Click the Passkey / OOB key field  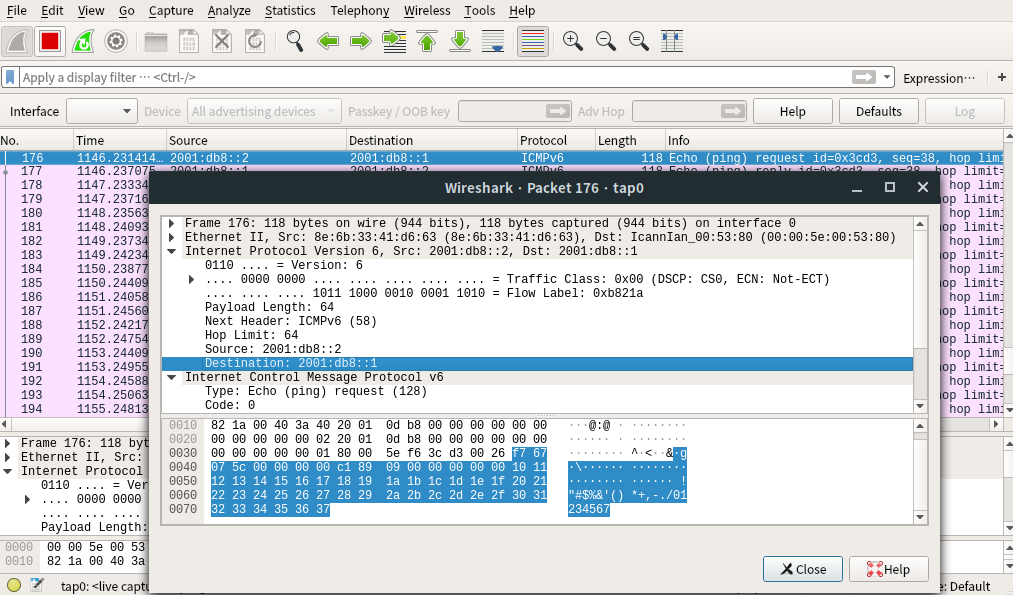coord(515,111)
